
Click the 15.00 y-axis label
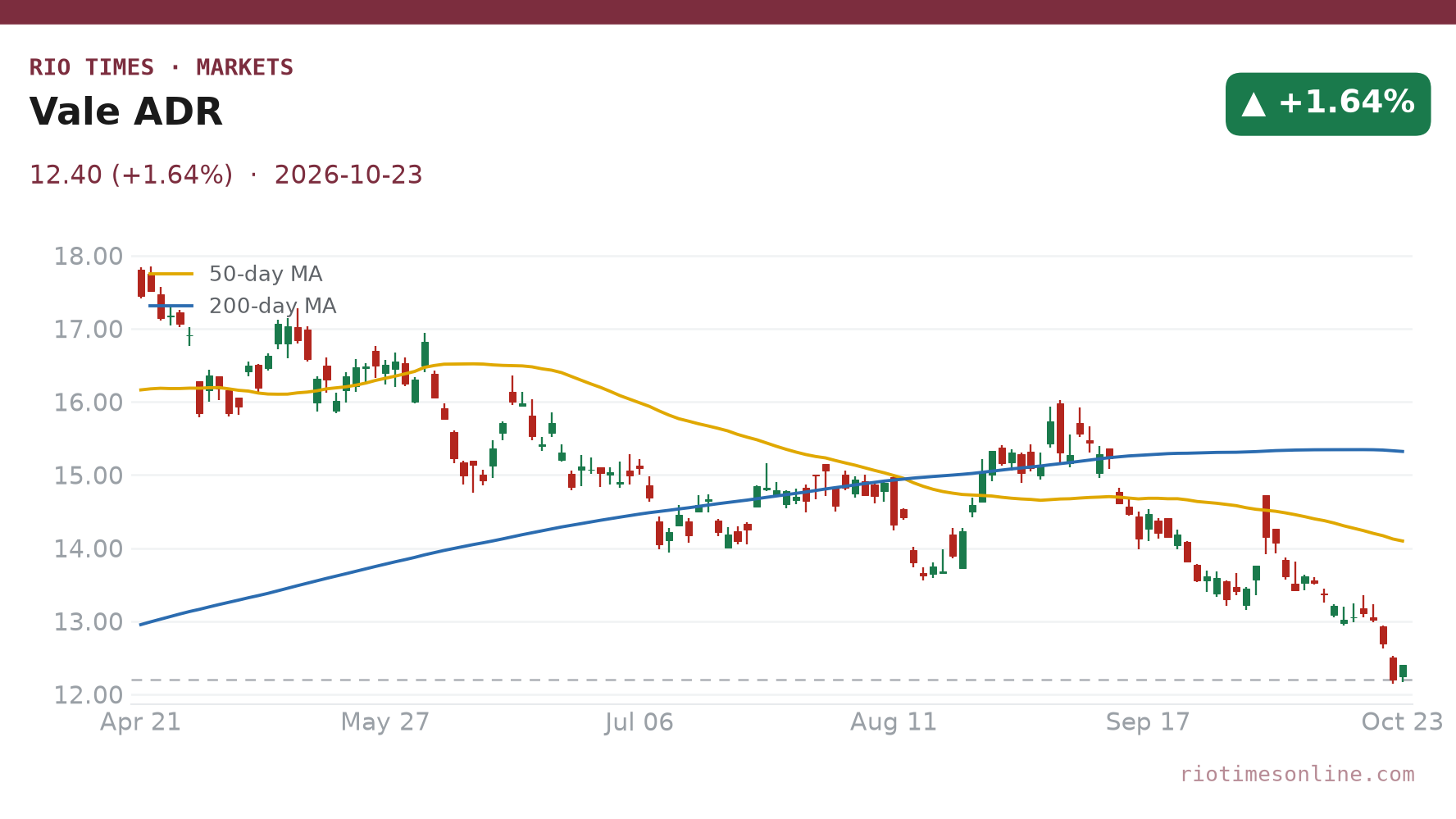tap(89, 475)
